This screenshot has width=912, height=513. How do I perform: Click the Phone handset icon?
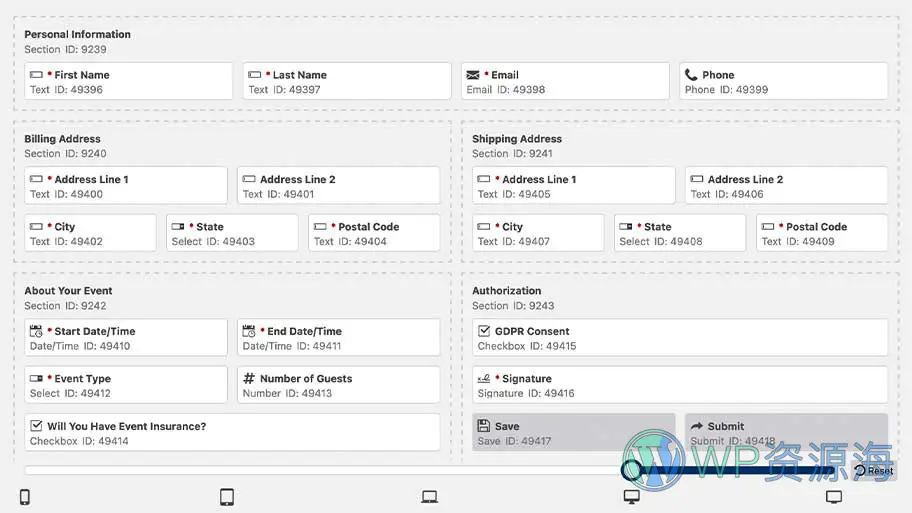point(691,75)
